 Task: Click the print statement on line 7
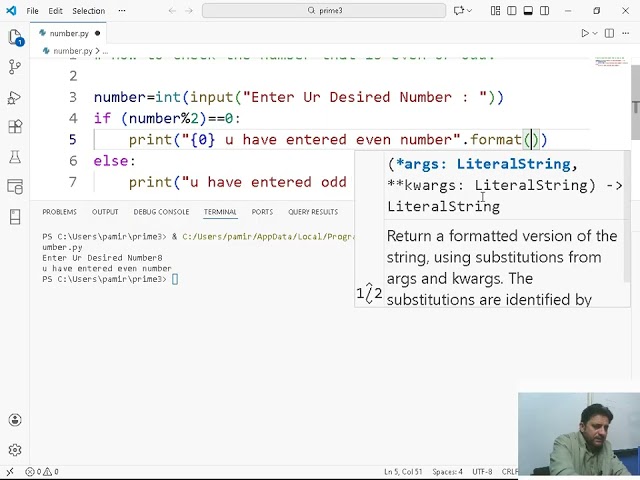[x=238, y=182]
